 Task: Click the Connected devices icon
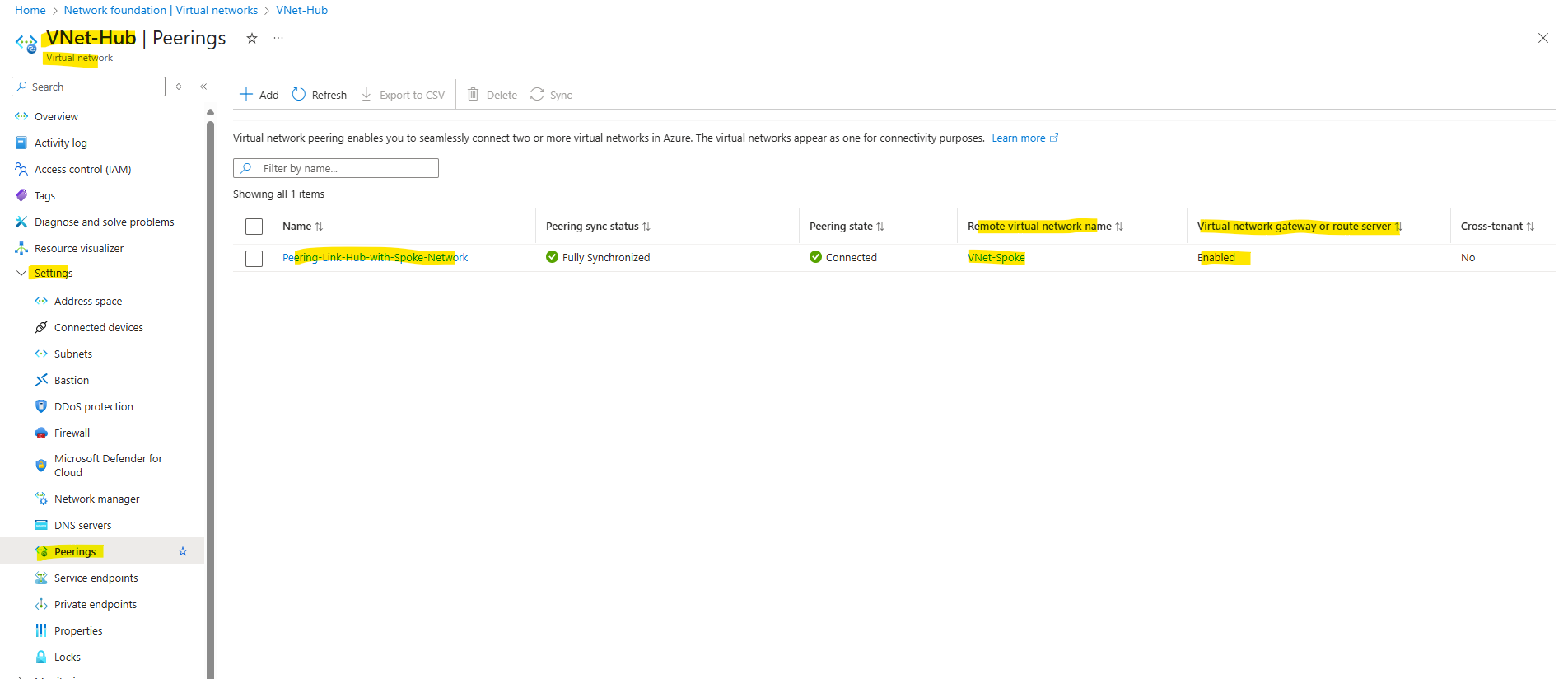click(x=41, y=327)
